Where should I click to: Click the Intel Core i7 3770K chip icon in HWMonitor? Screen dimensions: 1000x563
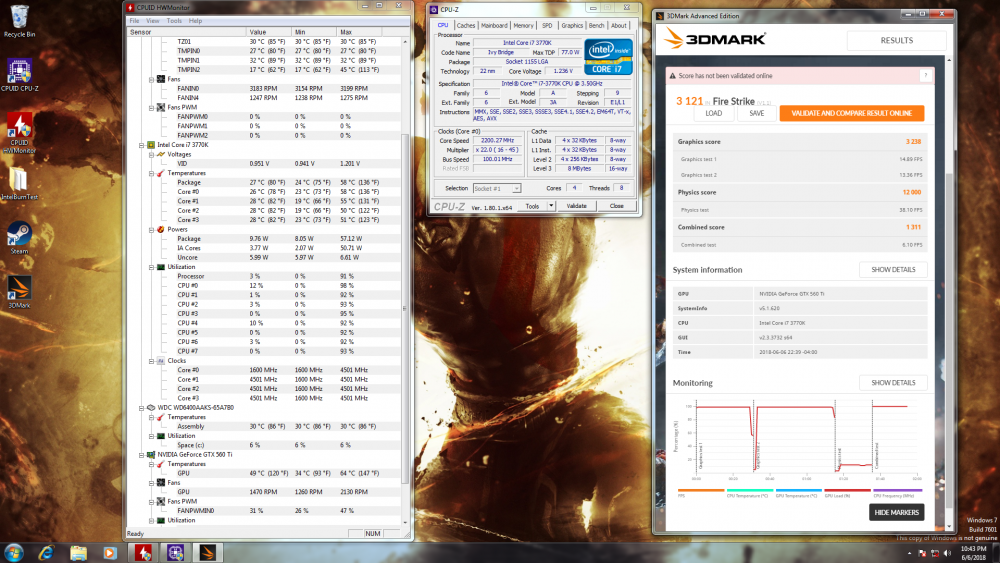(151, 145)
